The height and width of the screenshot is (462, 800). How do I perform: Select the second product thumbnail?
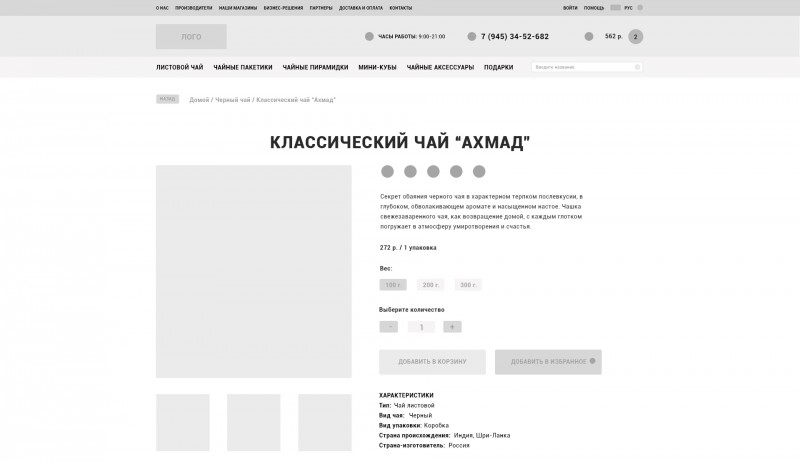coord(254,422)
